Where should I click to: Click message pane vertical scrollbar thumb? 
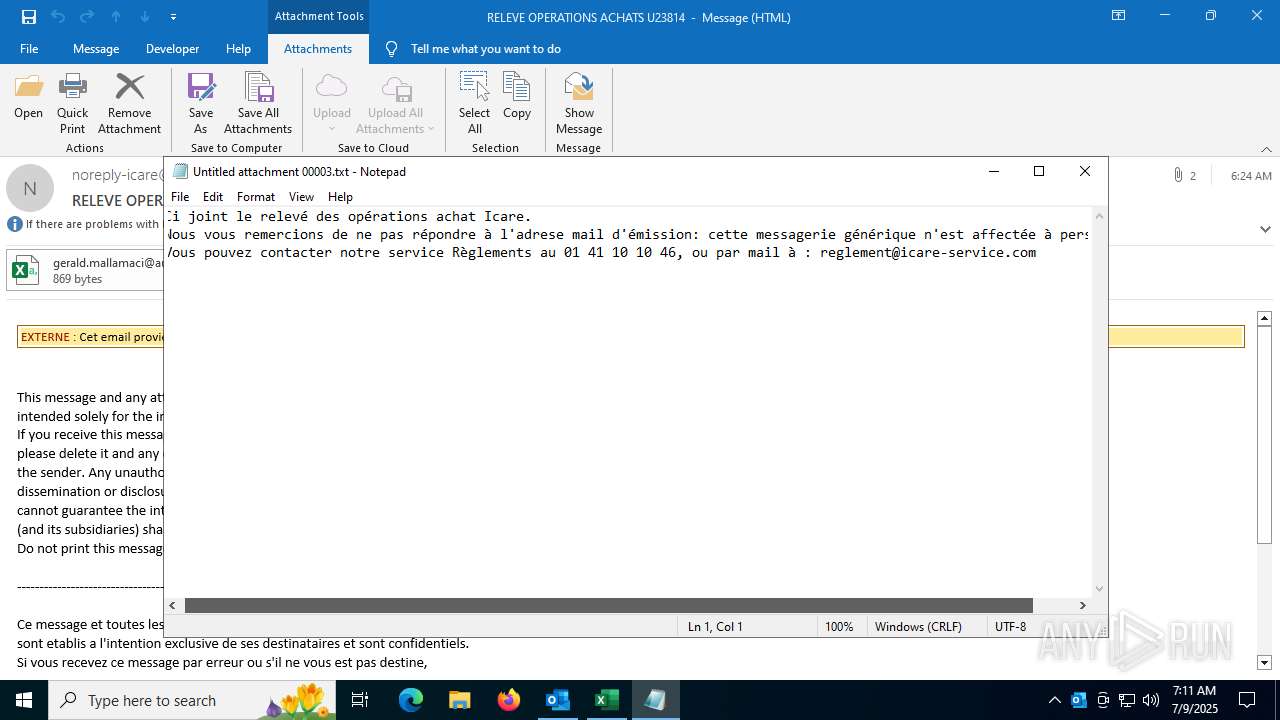pos(1264,435)
